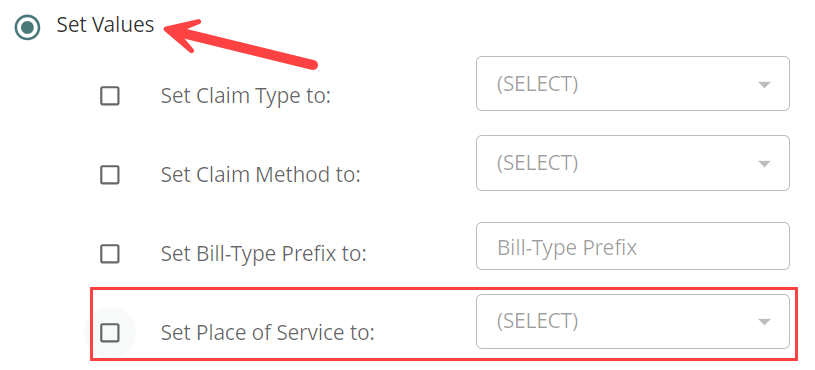Open the Claim Method select dropdown
This screenshot has height=370, width=815.
point(633,163)
